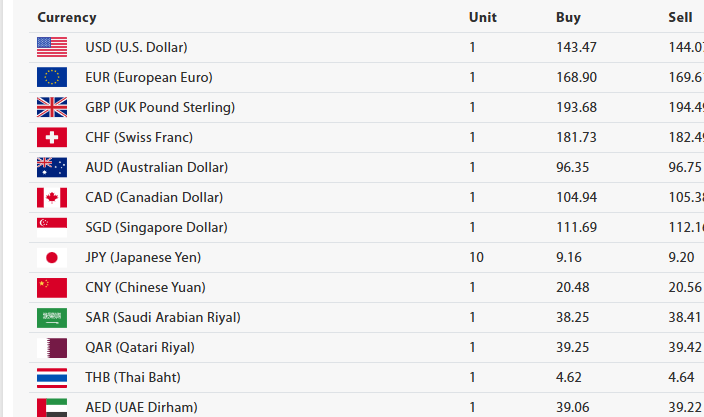Click the Japanese flag icon
Screen dimensions: 704x417
52,257
